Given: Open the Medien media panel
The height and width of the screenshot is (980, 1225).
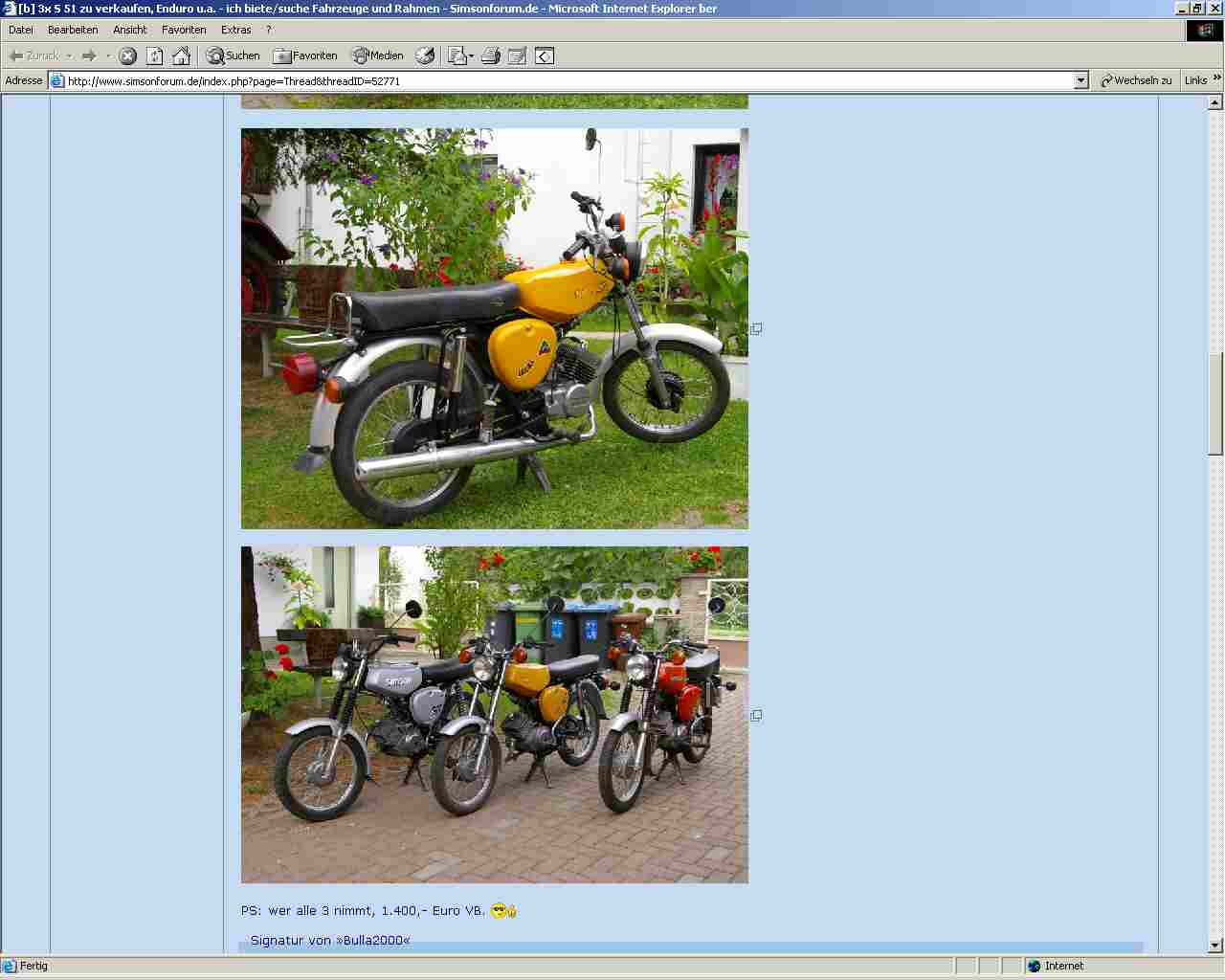Looking at the screenshot, I should click(x=377, y=56).
